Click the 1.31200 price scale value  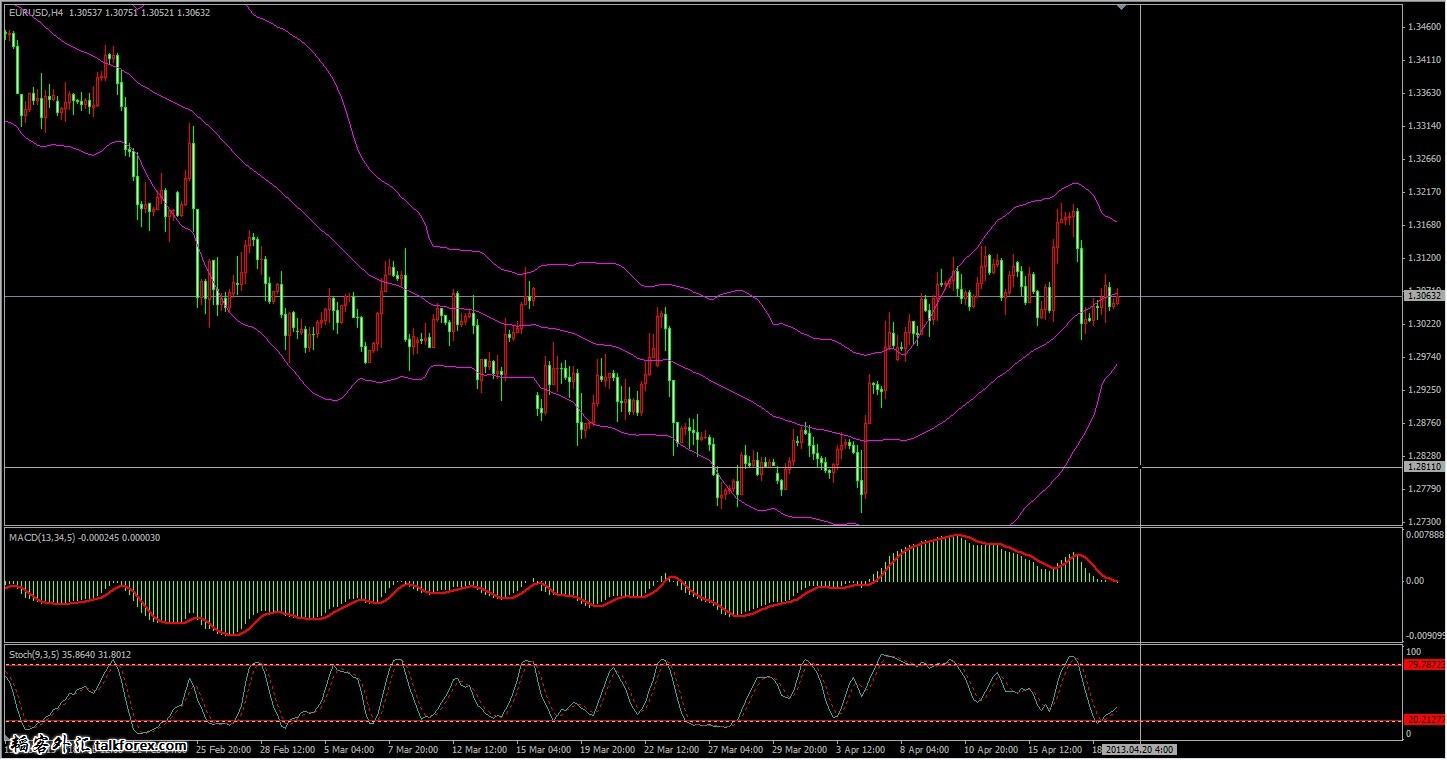coord(1424,258)
